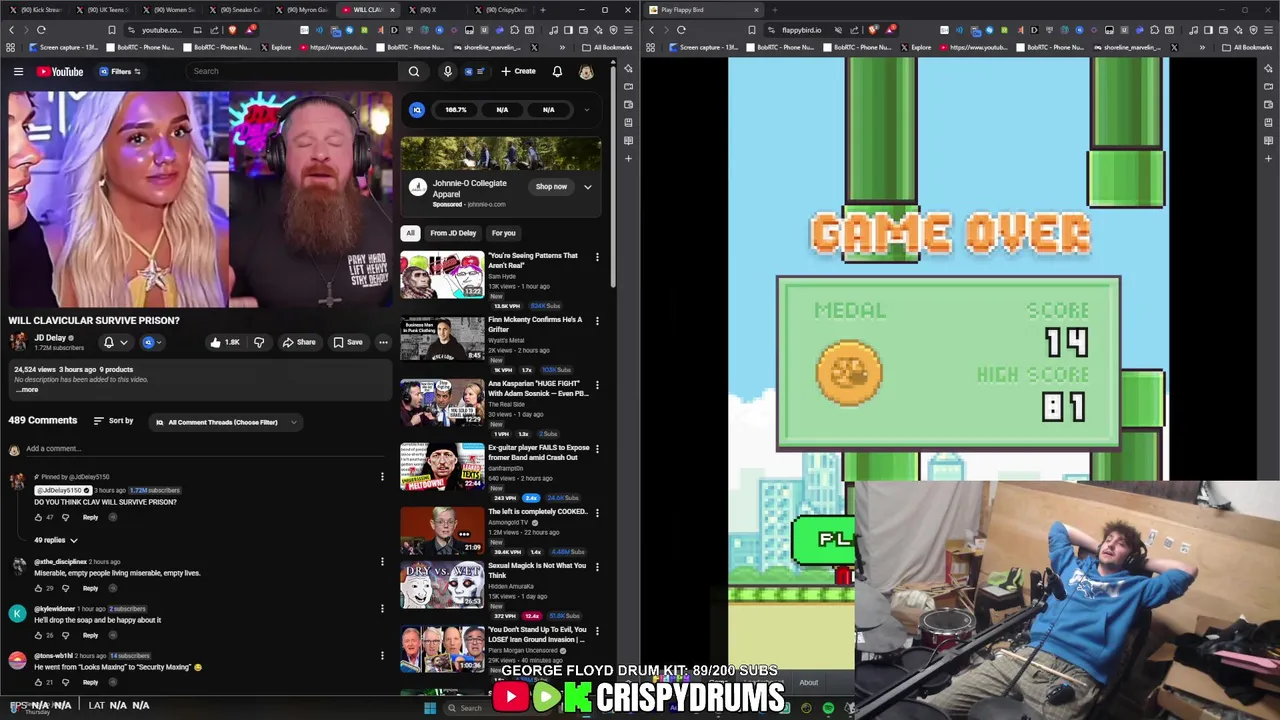Screen dimensions: 1280x720
Task: Click the youtube.com address bar
Action: (160, 30)
